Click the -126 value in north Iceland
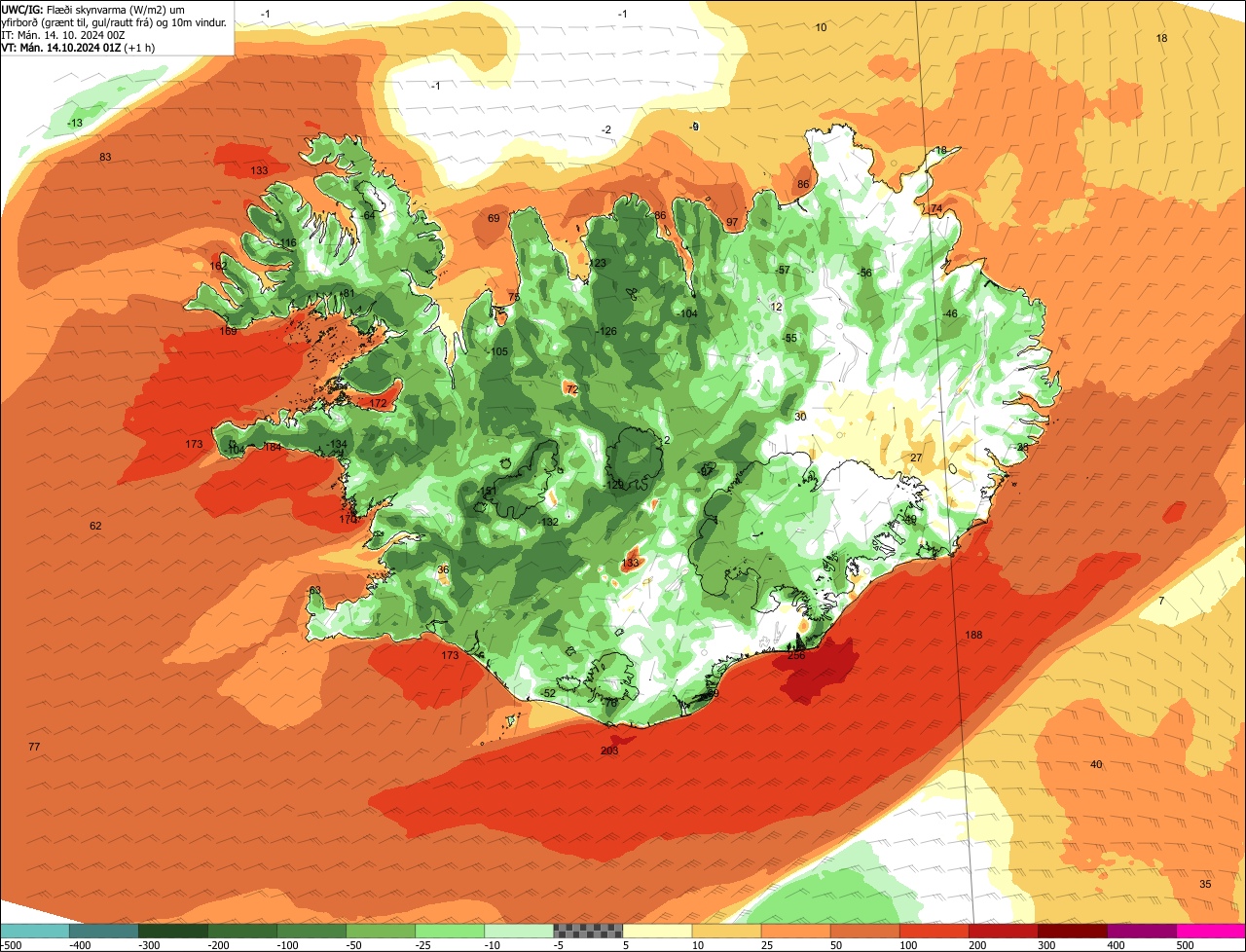1246x952 pixels. pyautogui.click(x=606, y=332)
